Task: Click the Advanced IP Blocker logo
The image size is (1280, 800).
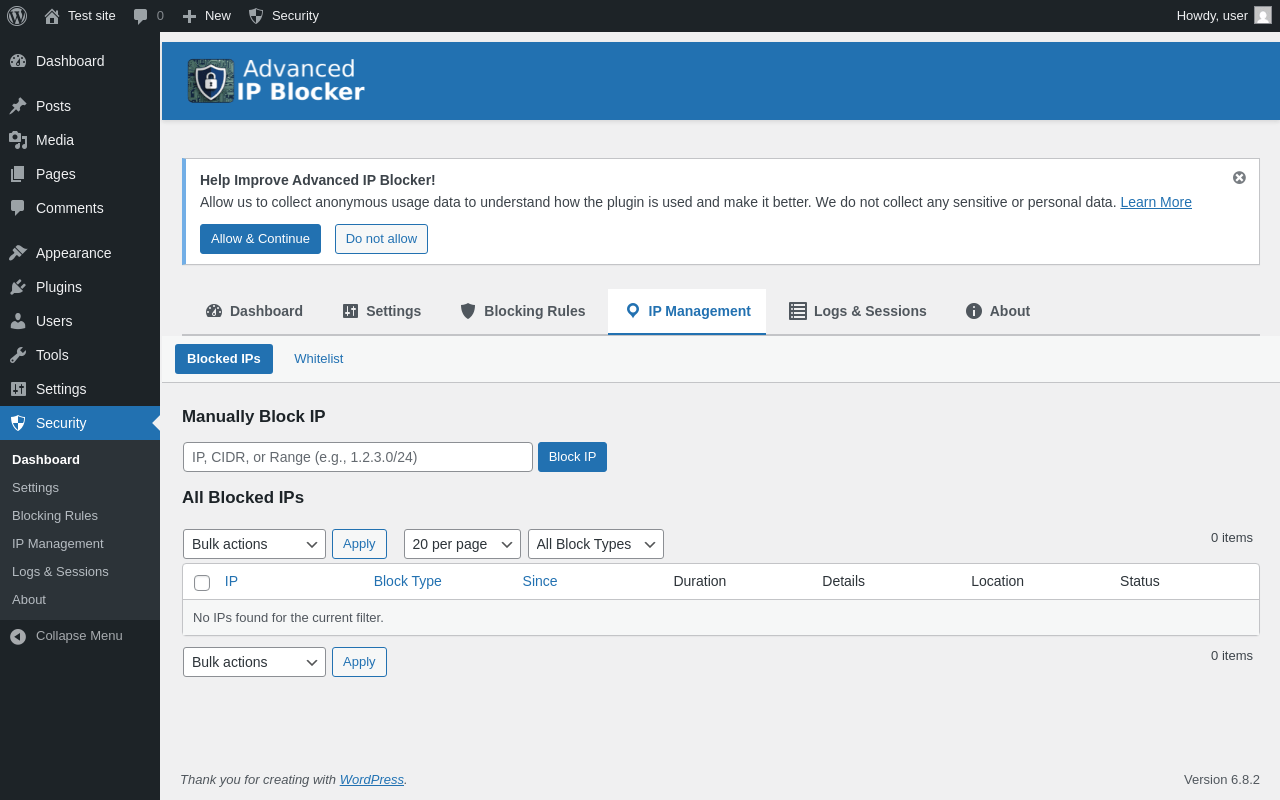Action: pos(276,81)
